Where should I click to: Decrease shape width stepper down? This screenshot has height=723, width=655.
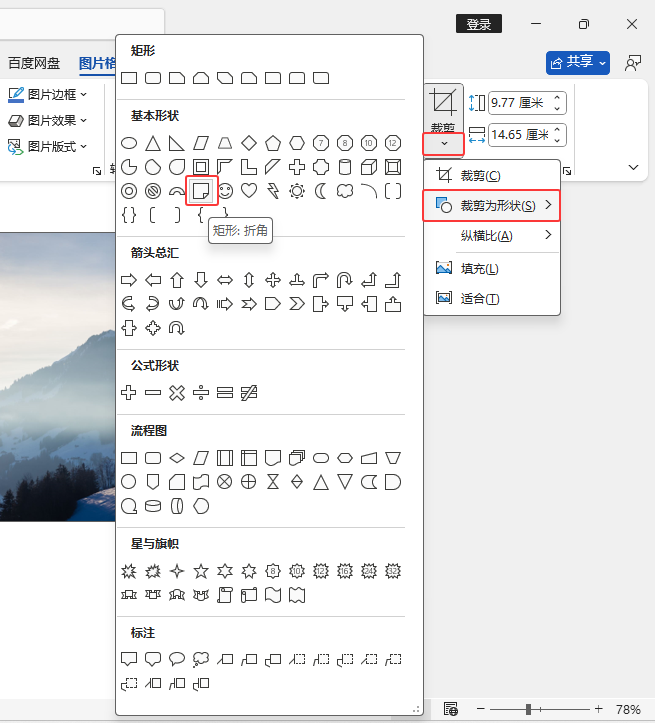tap(557, 140)
